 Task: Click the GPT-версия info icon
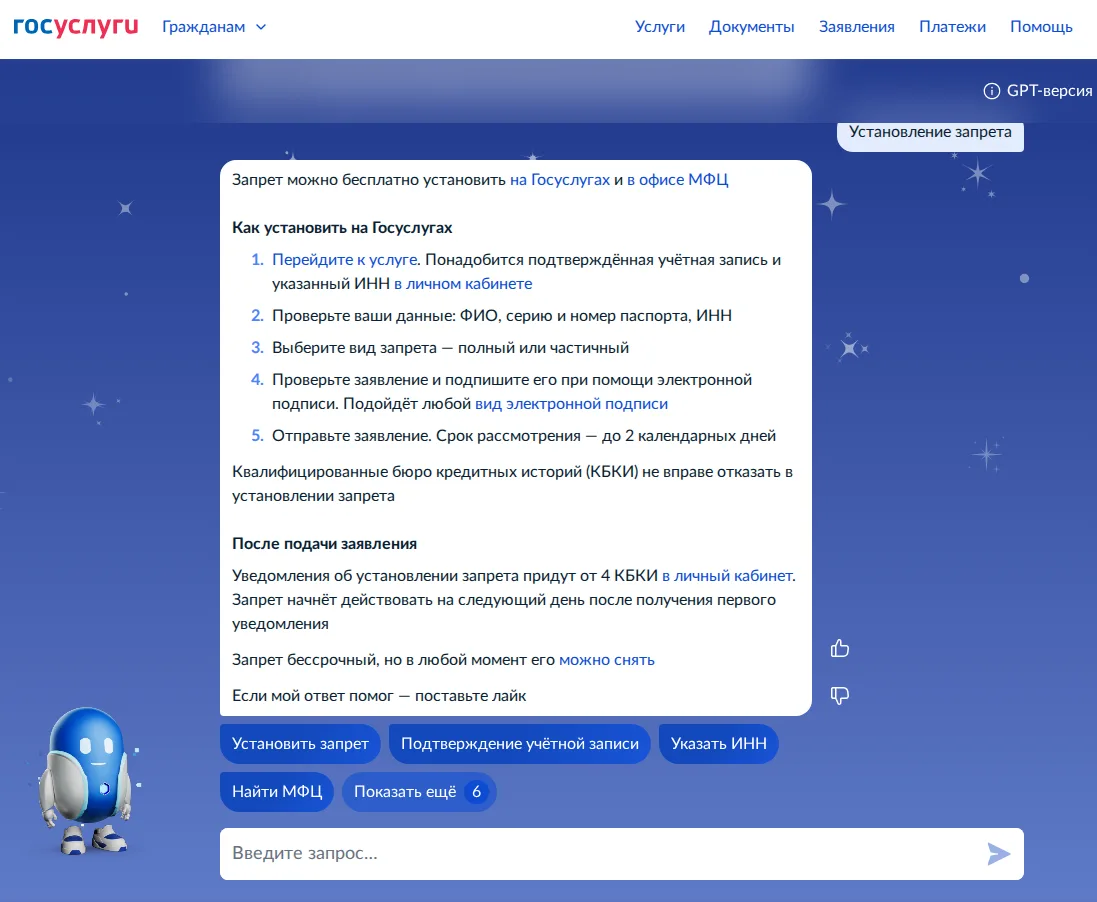[x=991, y=91]
